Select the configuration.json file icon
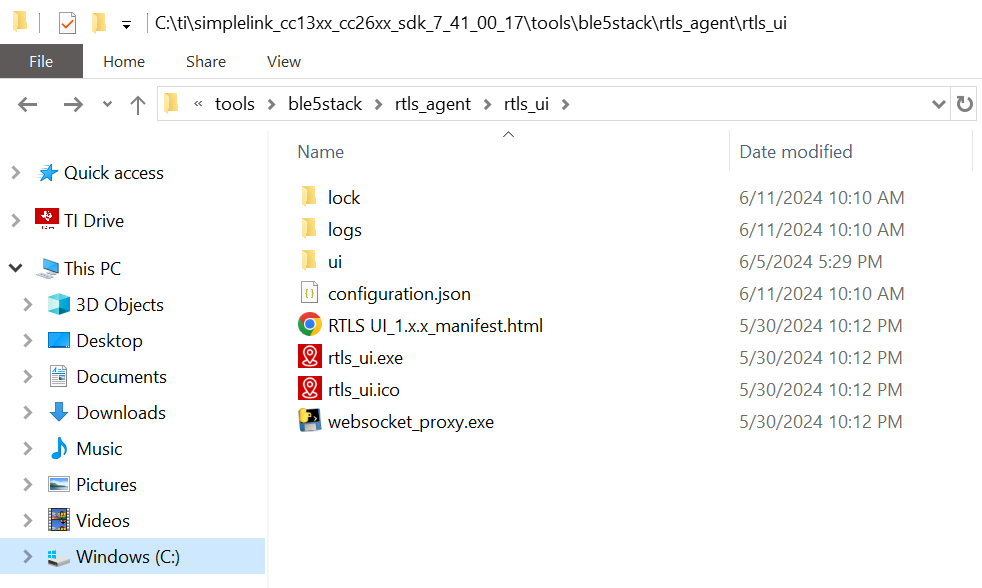The height and width of the screenshot is (588, 982). point(309,293)
